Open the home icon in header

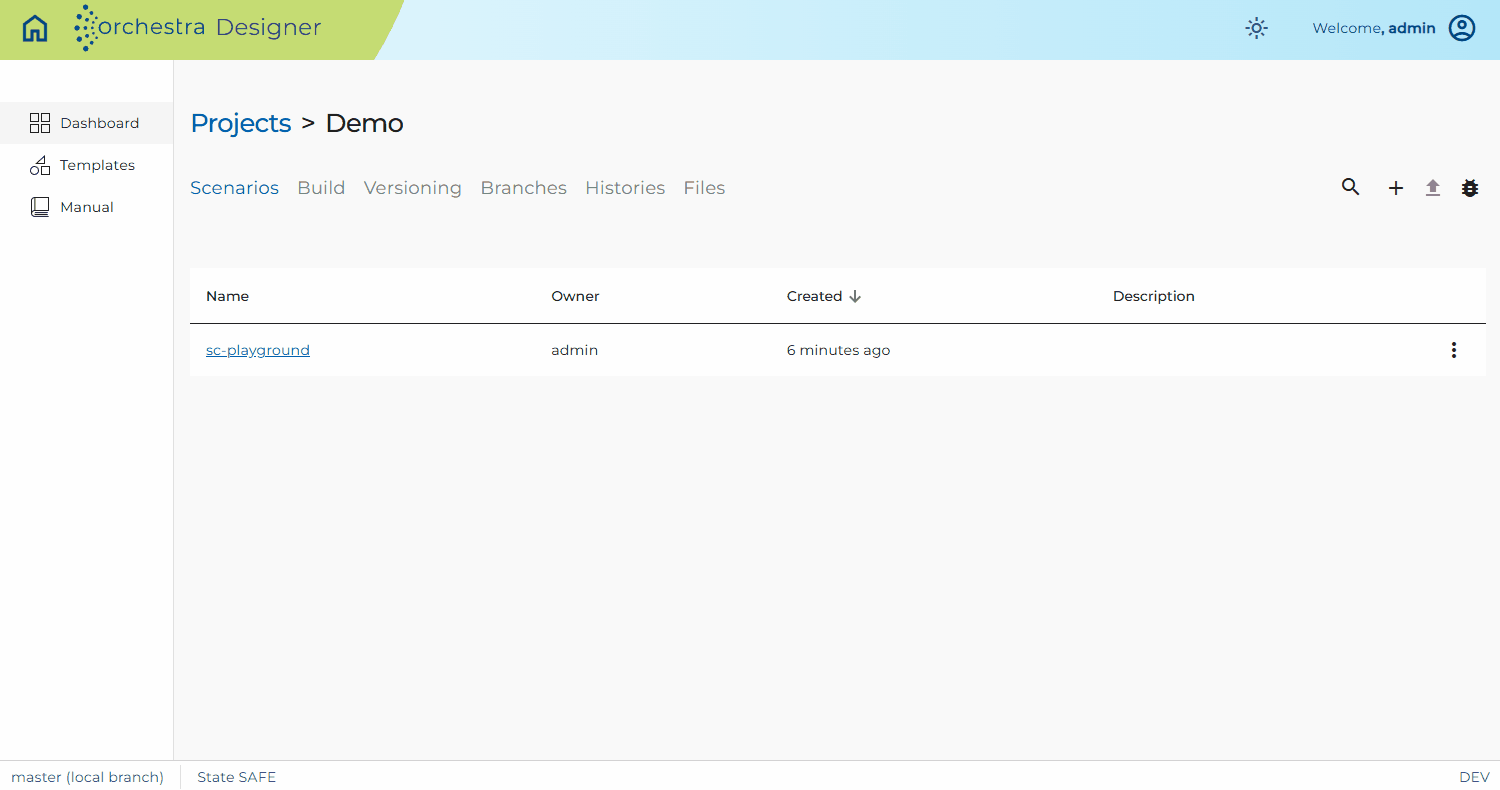35,28
